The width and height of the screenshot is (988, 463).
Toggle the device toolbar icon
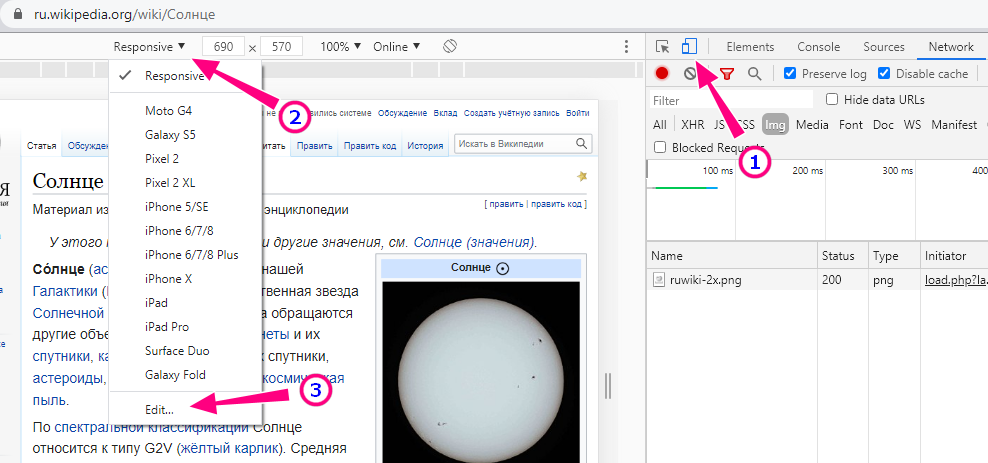click(x=689, y=47)
